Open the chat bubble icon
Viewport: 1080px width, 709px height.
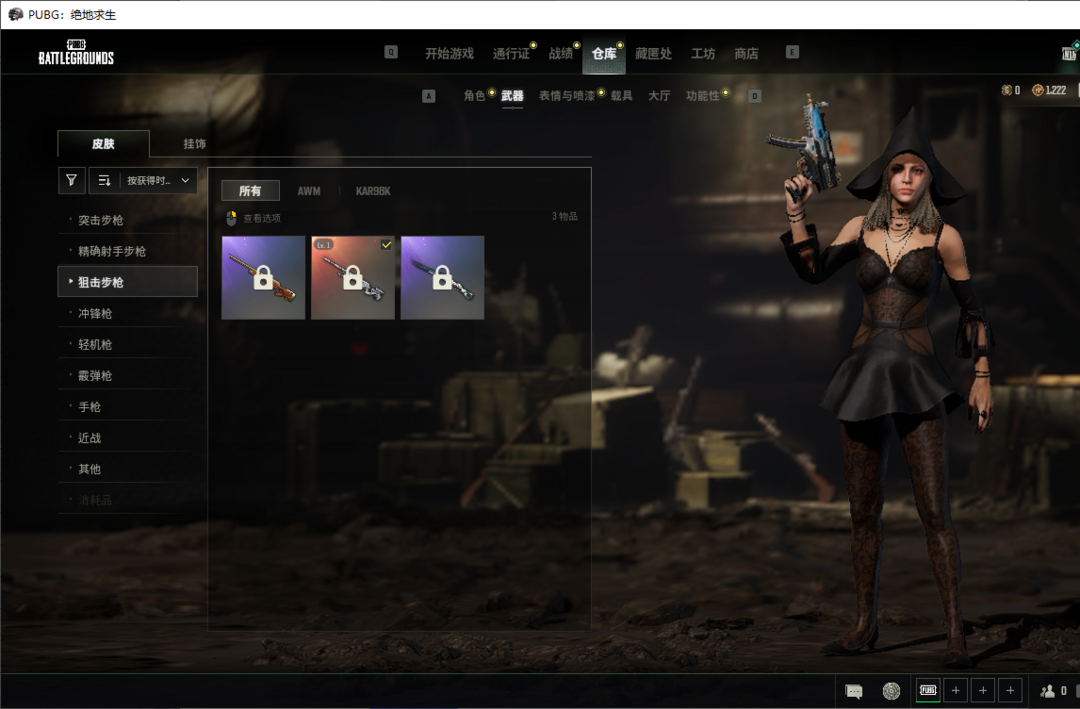(854, 690)
